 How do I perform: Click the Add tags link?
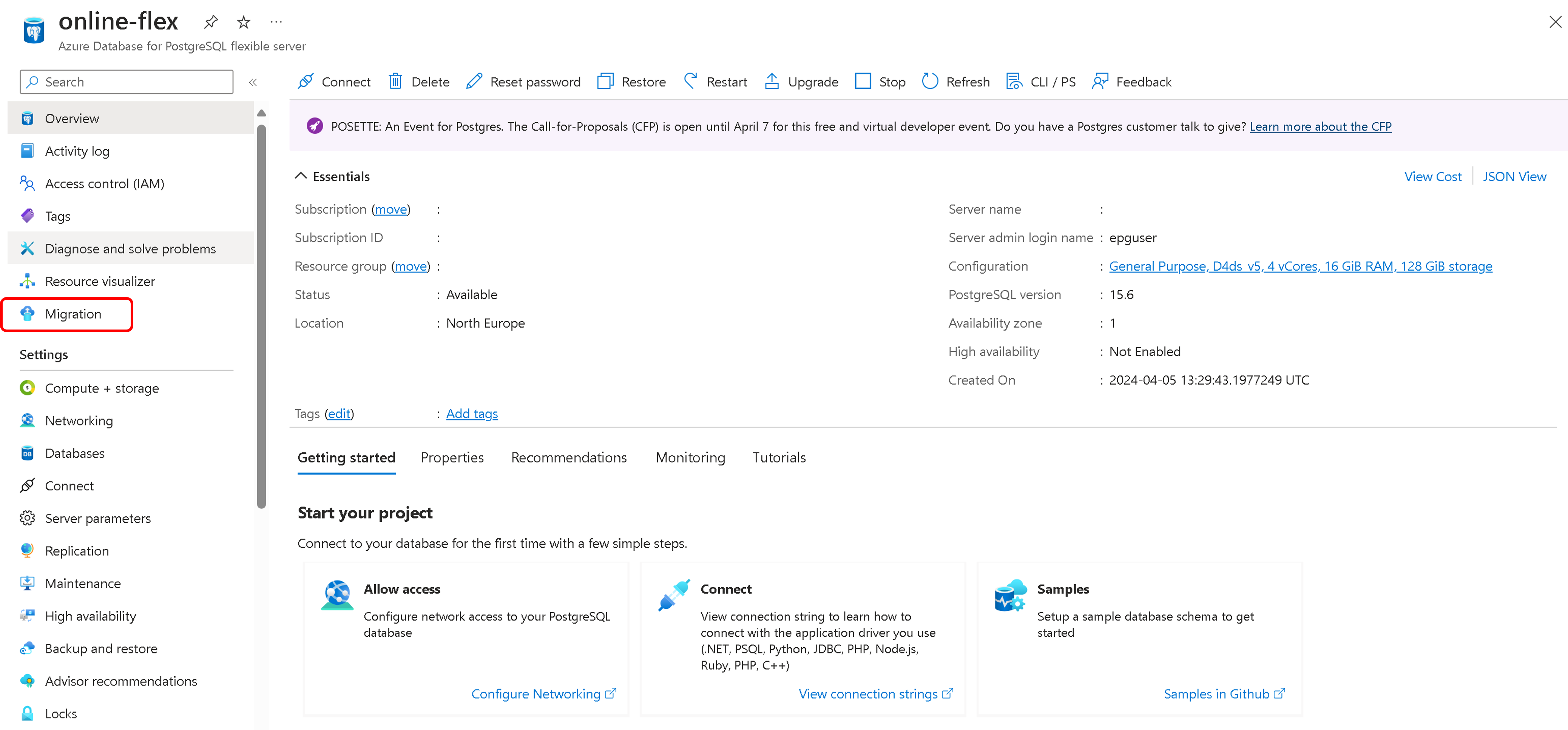tap(472, 414)
